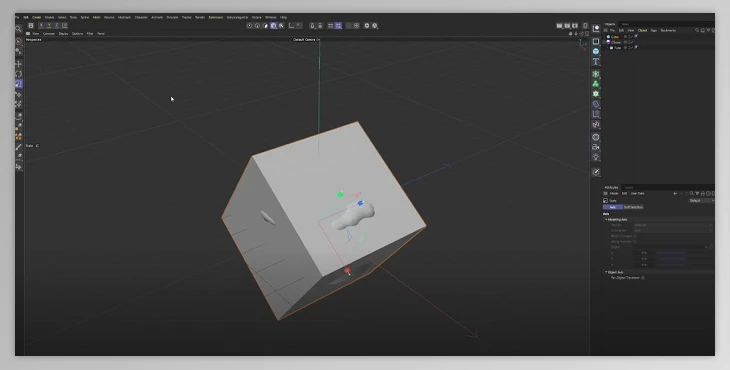Toggle the highlighted blue icon in center toolbar

273,26
